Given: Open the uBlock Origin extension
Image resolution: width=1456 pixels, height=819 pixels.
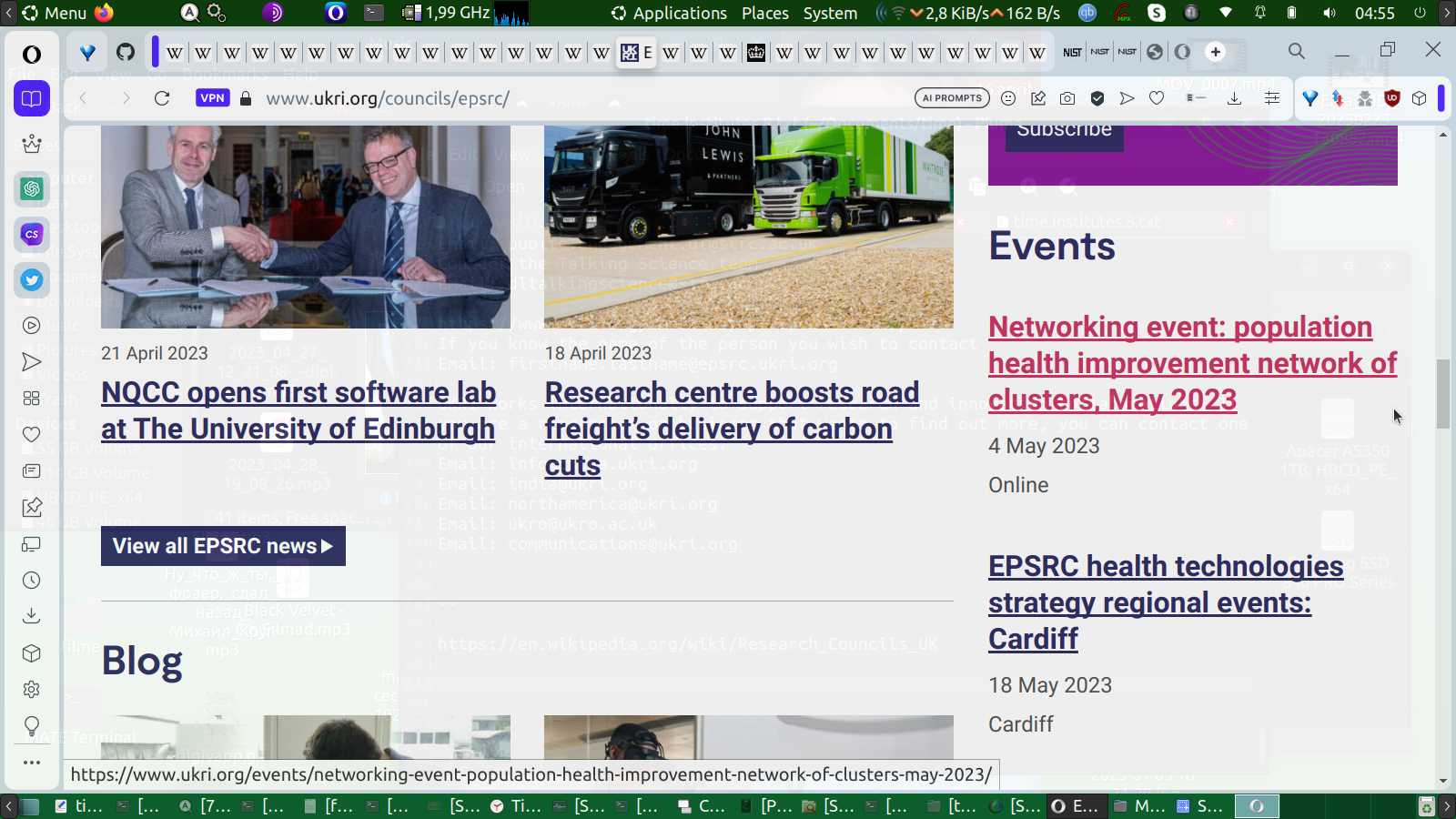Looking at the screenshot, I should point(1391,98).
